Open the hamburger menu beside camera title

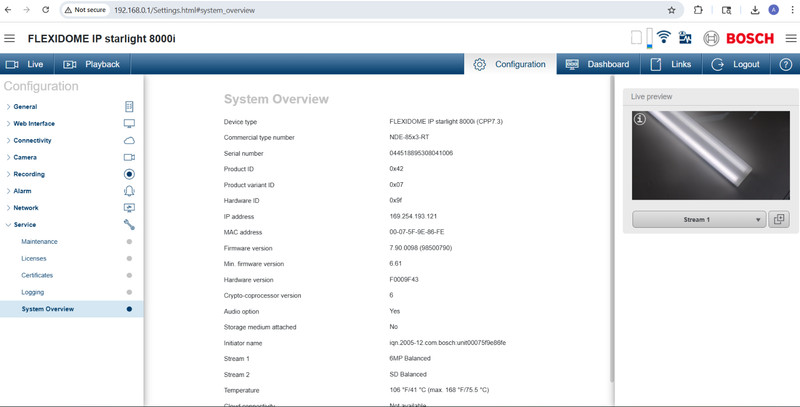coord(9,38)
